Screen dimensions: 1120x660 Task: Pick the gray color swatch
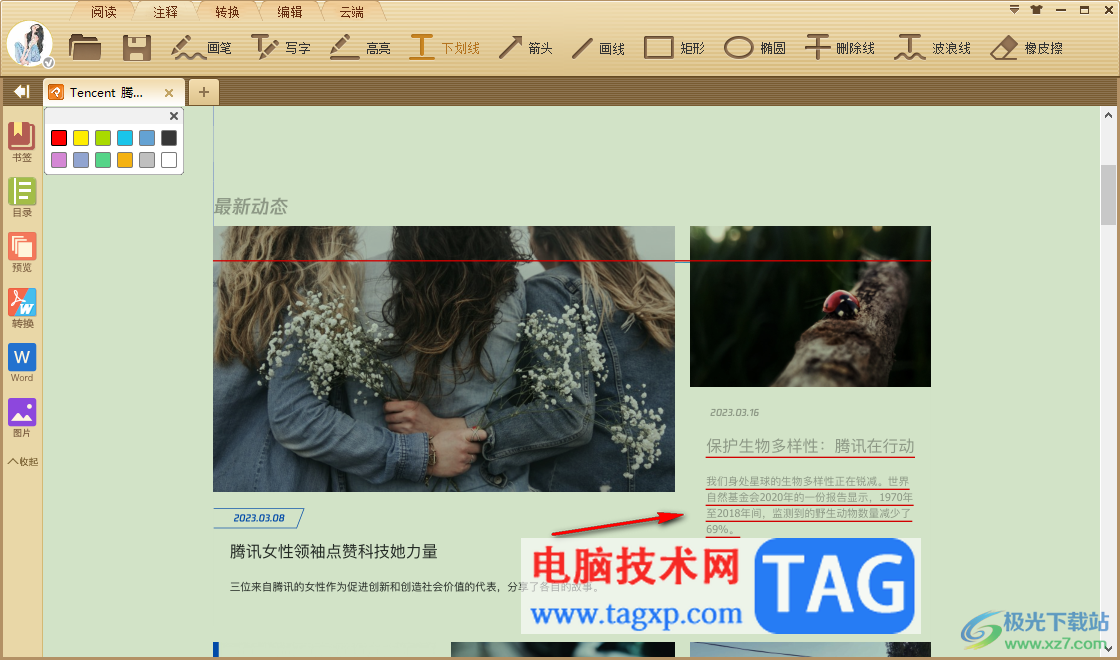[147, 160]
